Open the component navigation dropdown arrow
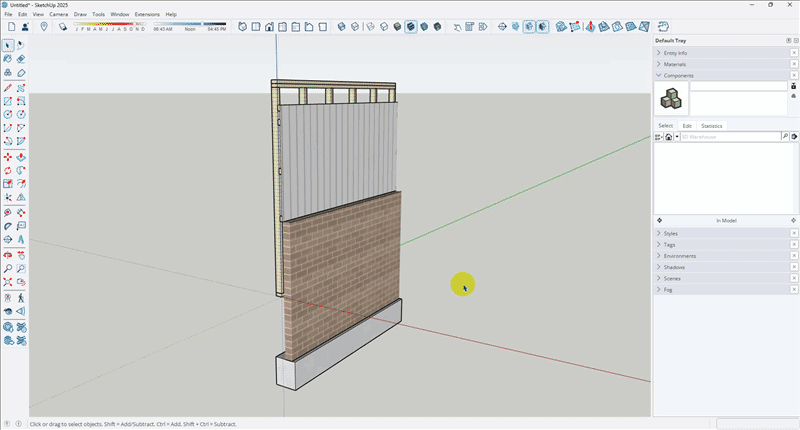This screenshot has height=430, width=800. (677, 137)
